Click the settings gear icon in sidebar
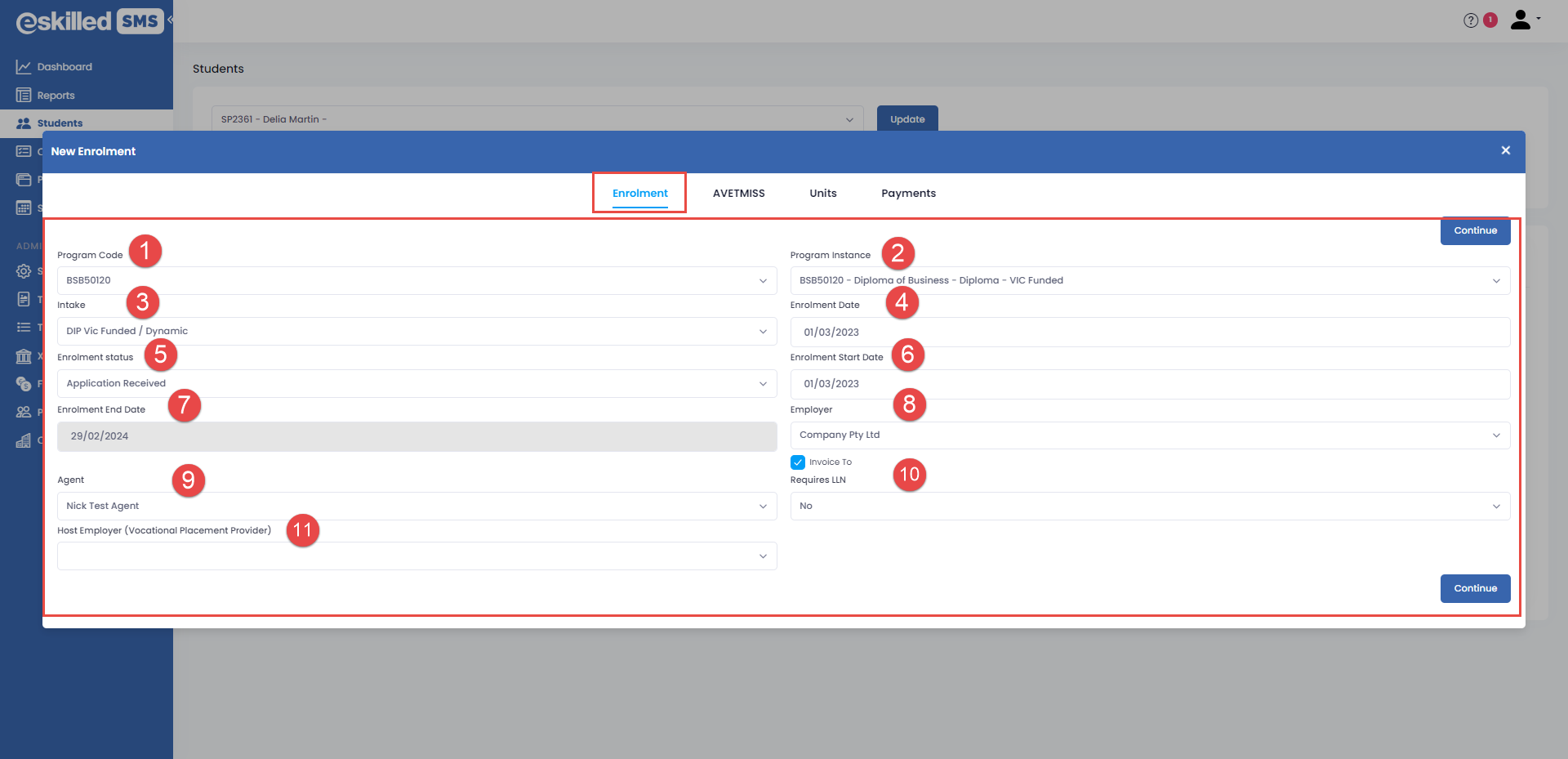 pyautogui.click(x=24, y=271)
